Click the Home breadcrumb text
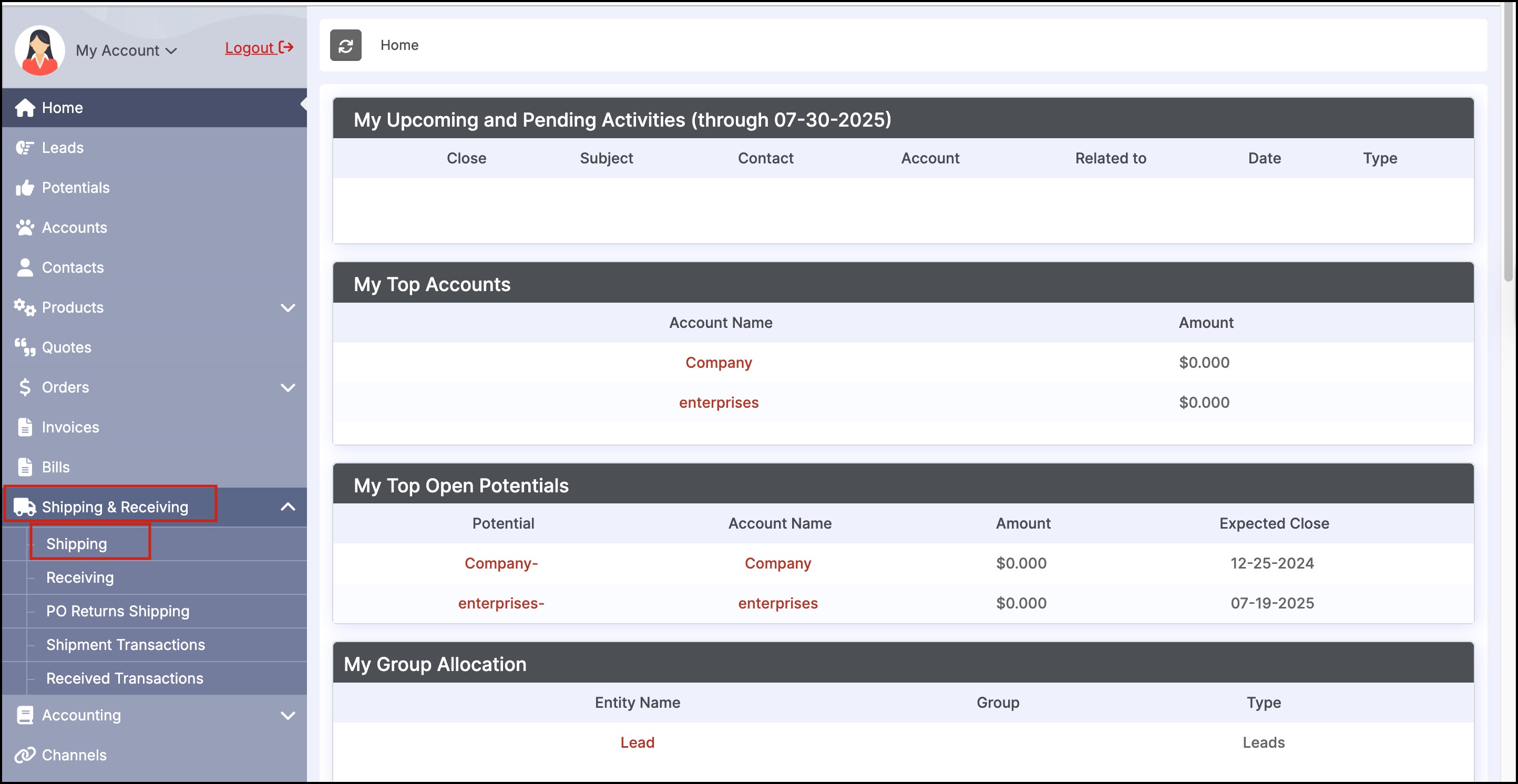1518x784 pixels. (399, 45)
